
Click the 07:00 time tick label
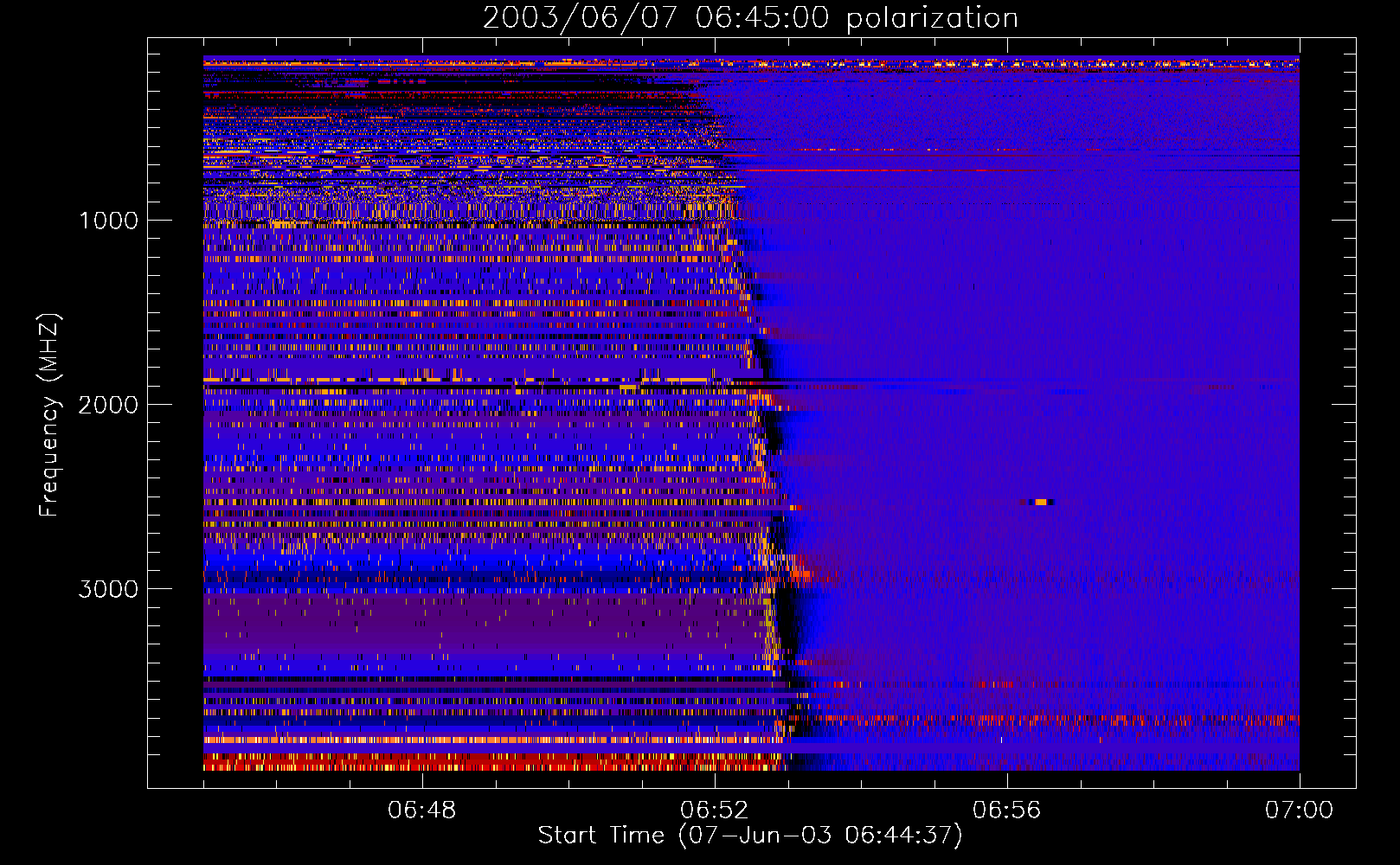click(1300, 811)
